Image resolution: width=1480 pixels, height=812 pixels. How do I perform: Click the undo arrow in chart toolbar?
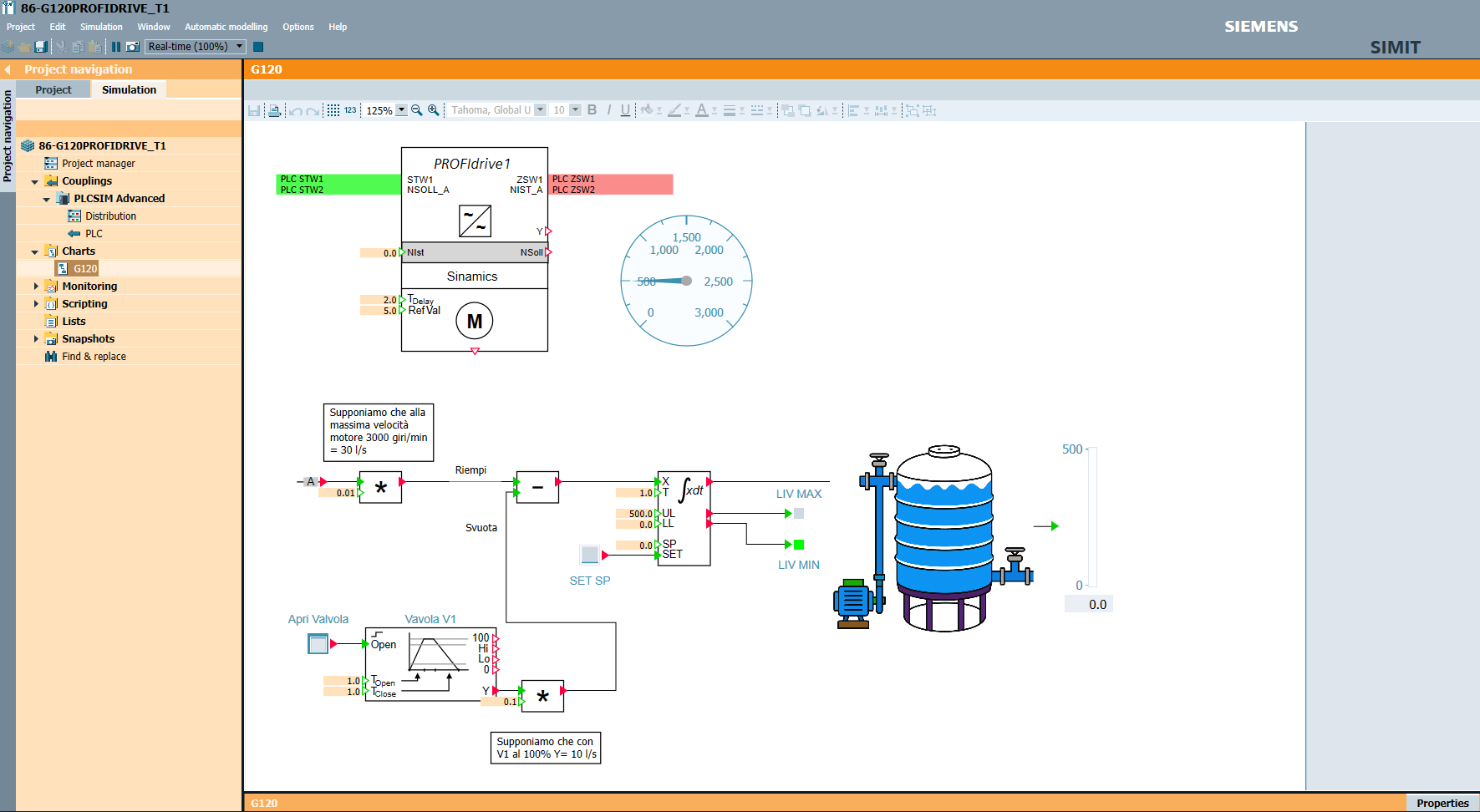click(x=295, y=110)
